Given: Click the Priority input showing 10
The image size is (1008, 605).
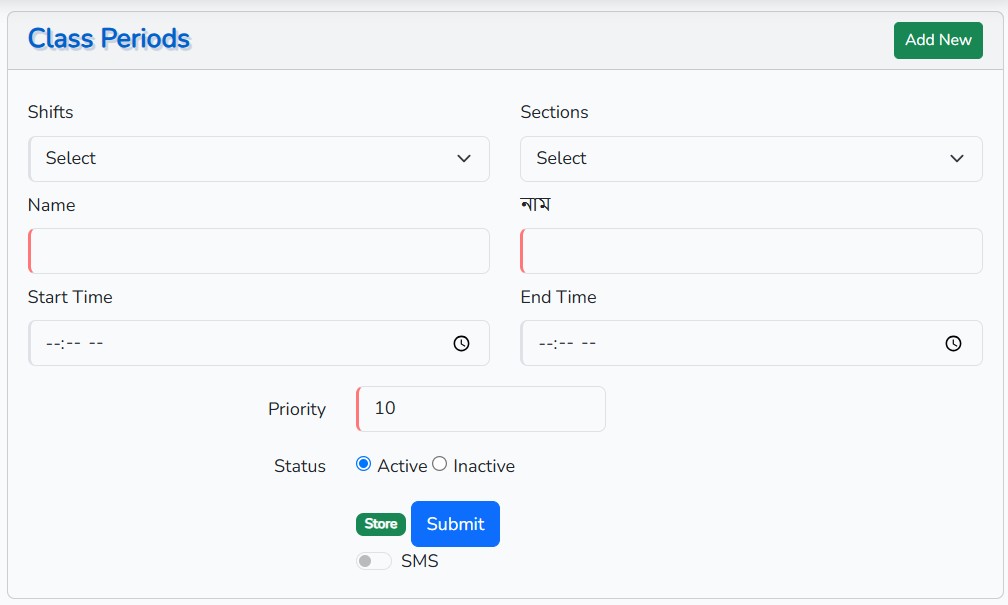Looking at the screenshot, I should click(x=481, y=408).
